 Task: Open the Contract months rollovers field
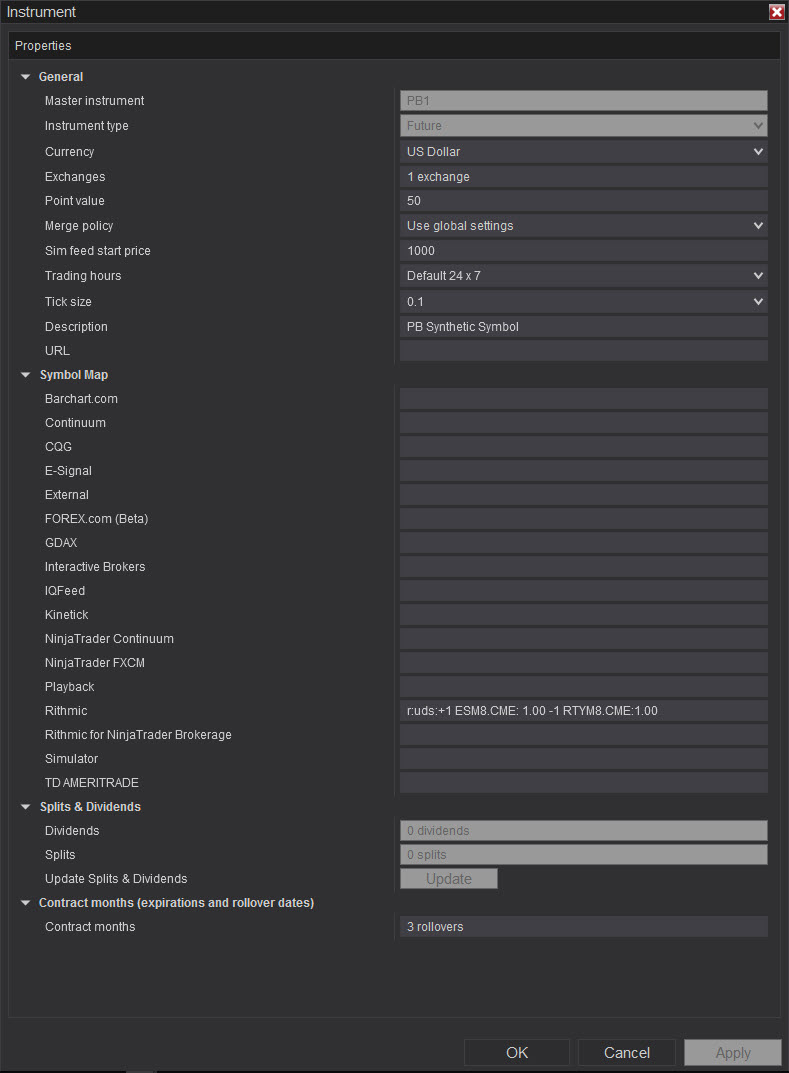point(583,927)
